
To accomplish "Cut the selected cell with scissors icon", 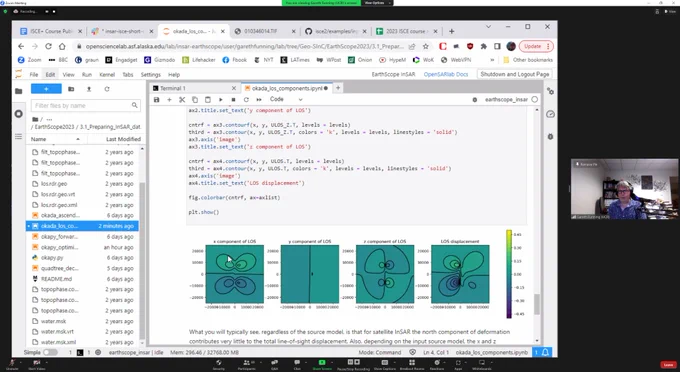I will point(182,100).
